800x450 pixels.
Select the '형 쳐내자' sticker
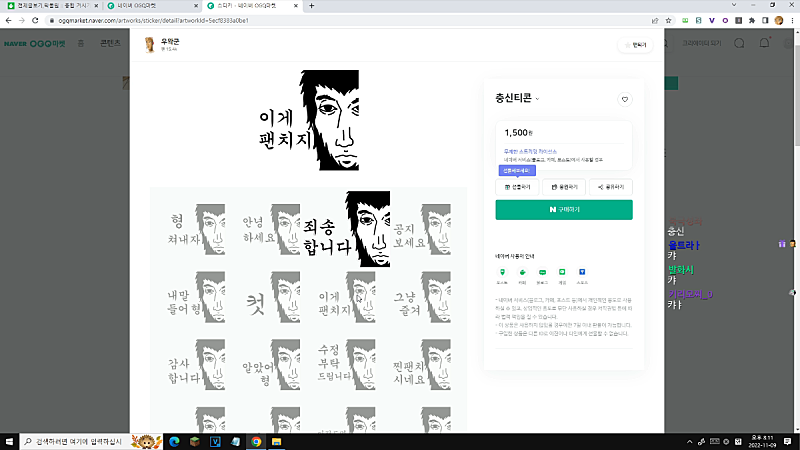(196, 230)
